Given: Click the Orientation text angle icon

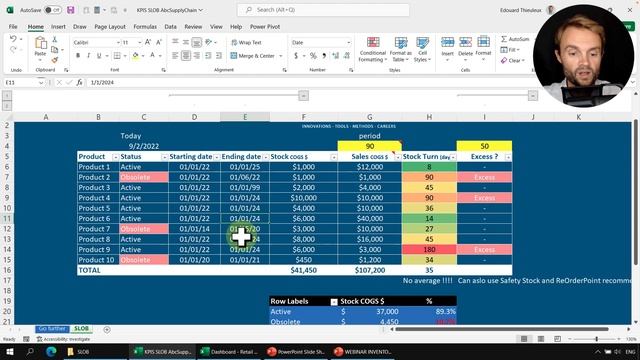Looking at the screenshot, I should point(209,42).
